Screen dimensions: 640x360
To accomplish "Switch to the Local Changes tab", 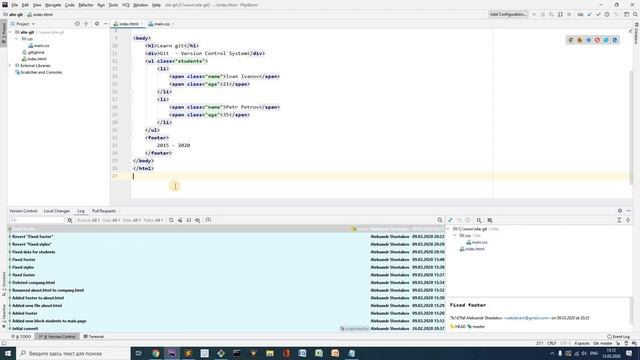I will 57,211.
